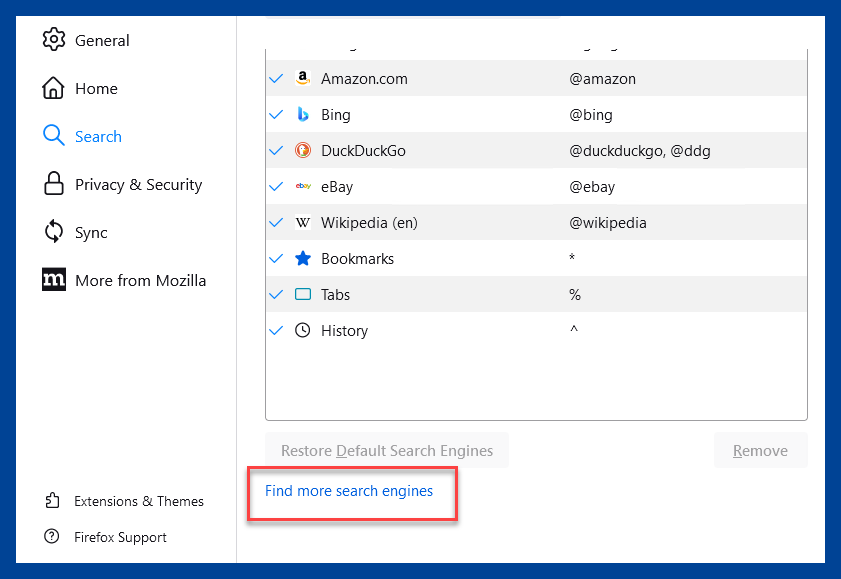This screenshot has width=841, height=579.
Task: Click the Home house icon
Action: pos(53,88)
